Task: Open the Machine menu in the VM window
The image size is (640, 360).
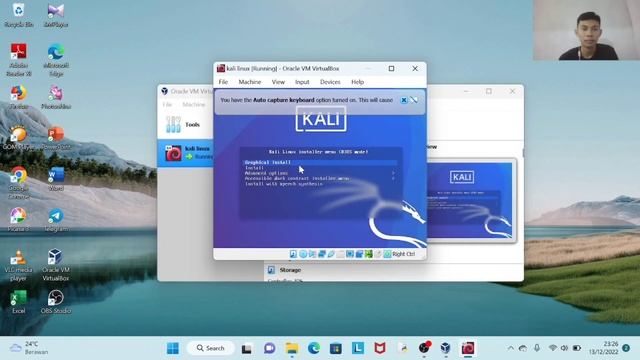Action: pyautogui.click(x=249, y=82)
